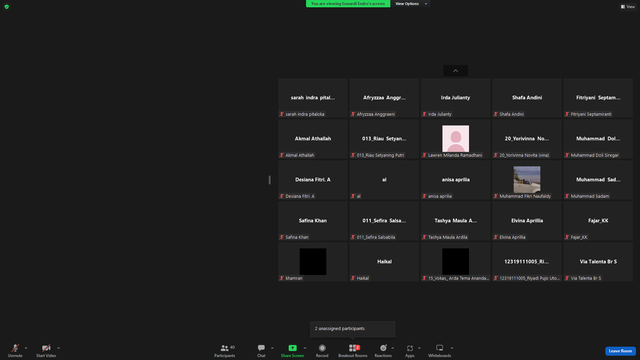Expand reactions options arrow

(x=393, y=348)
